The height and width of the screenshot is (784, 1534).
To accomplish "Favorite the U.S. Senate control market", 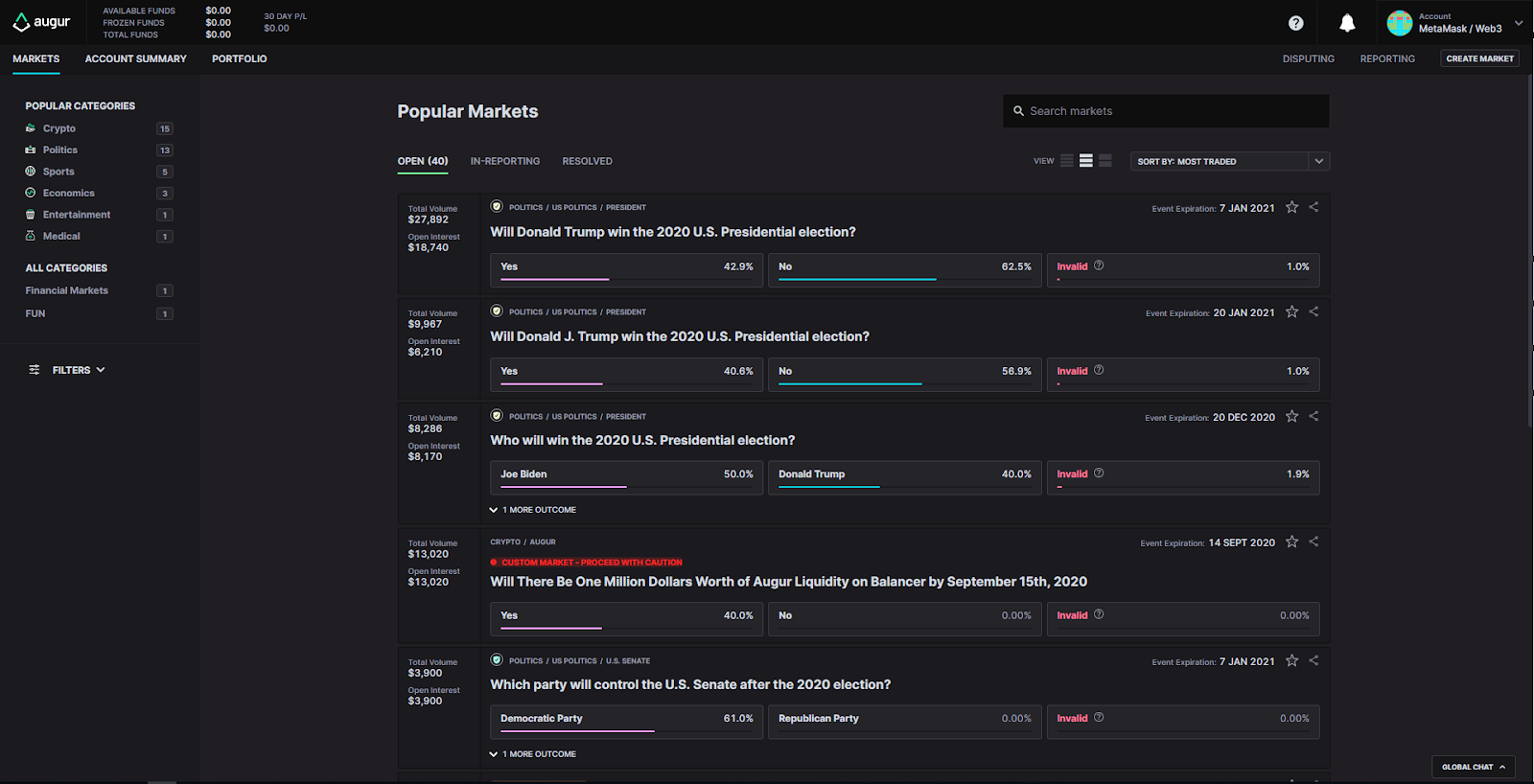I will (1292, 660).
